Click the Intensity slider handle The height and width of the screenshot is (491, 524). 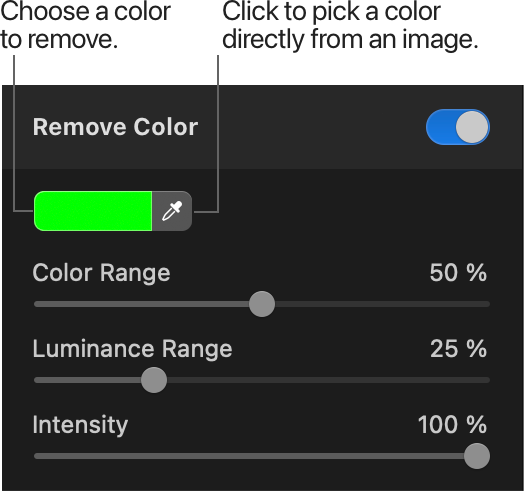click(x=477, y=456)
